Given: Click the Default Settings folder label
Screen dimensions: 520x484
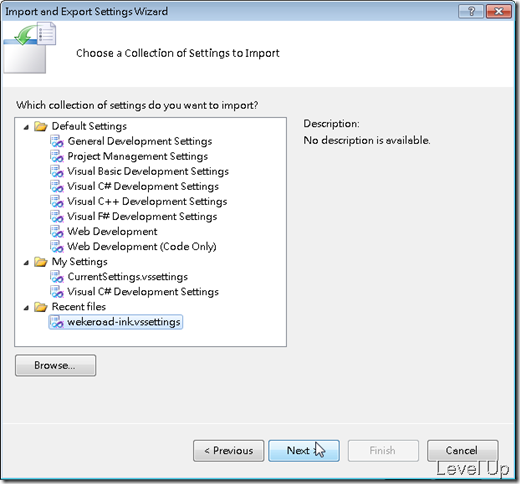Looking at the screenshot, I should 89,126.
